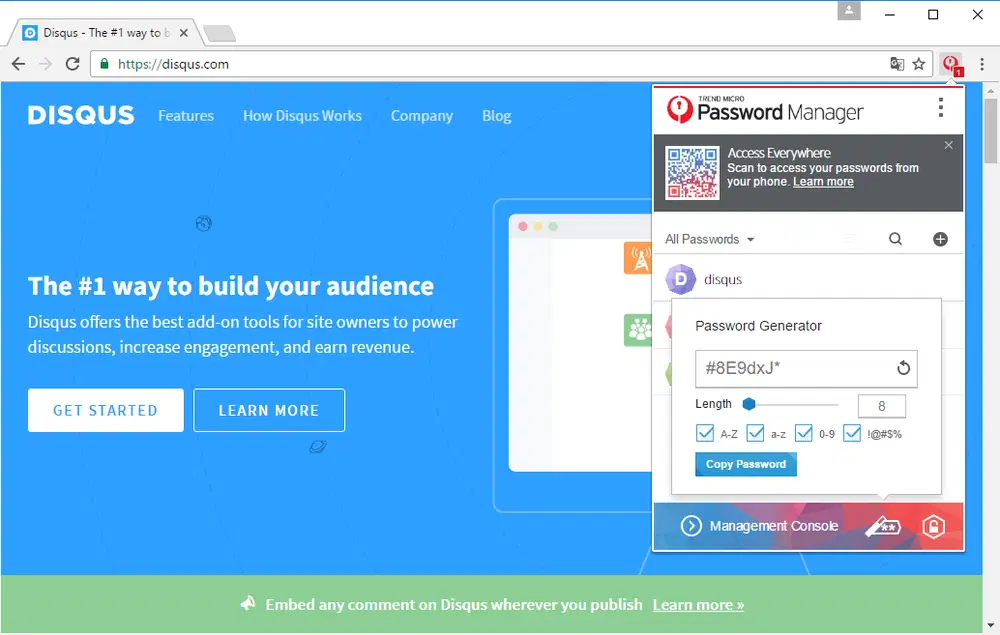Click the DISQUS logo
Screen dimensions: 1000x635
[x=81, y=115]
